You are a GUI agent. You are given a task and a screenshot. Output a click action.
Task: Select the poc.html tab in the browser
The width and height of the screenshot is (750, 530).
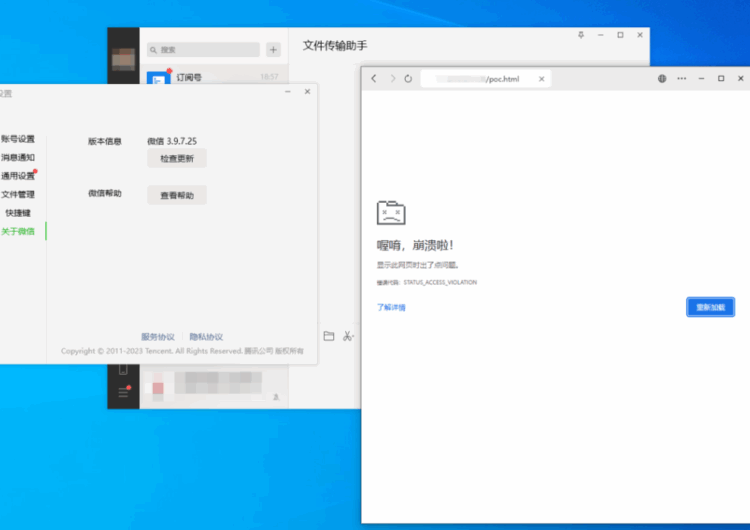(x=485, y=79)
